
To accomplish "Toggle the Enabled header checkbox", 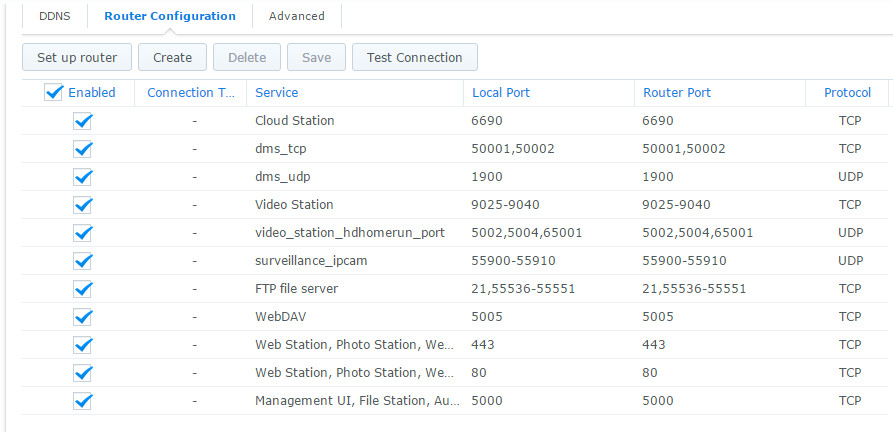I will (55, 93).
